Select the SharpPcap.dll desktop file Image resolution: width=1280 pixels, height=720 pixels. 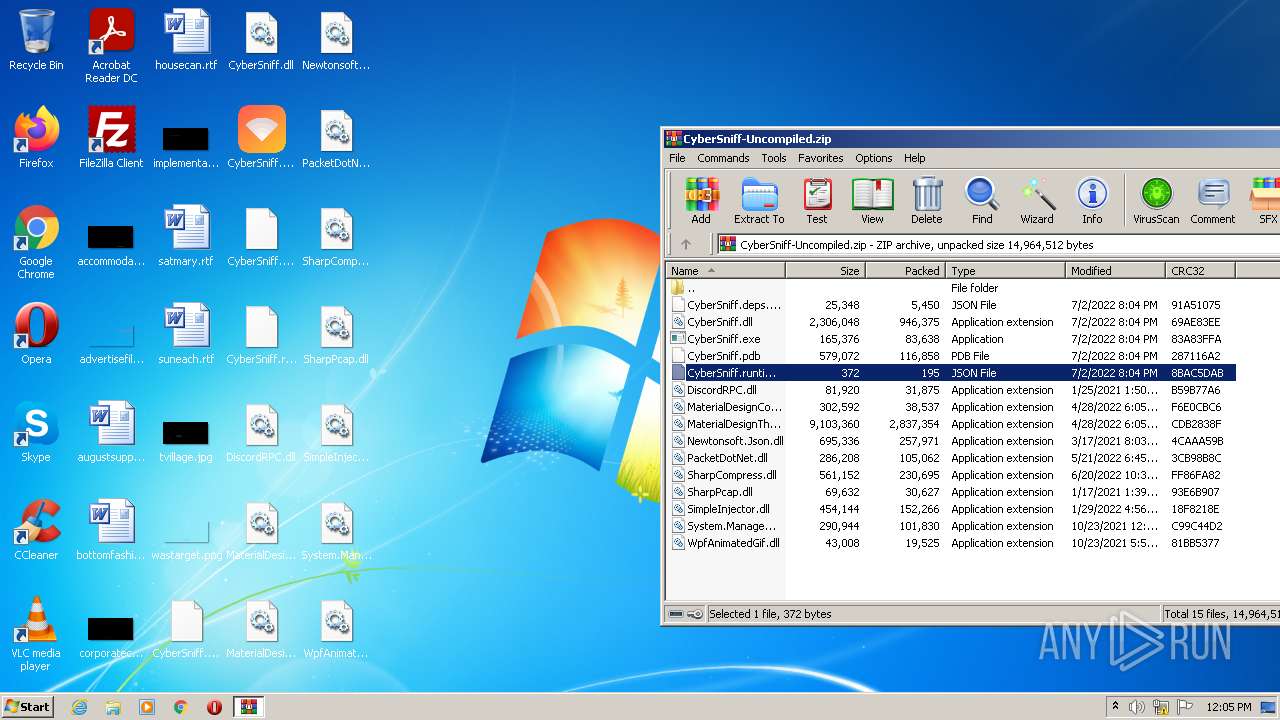[336, 334]
